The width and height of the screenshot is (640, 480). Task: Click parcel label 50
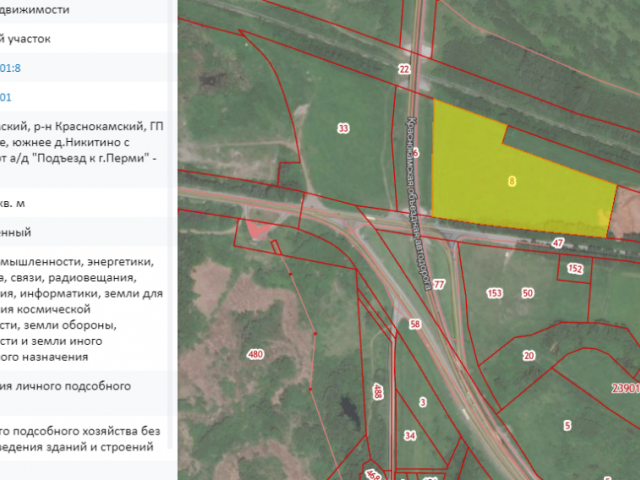pyautogui.click(x=527, y=293)
